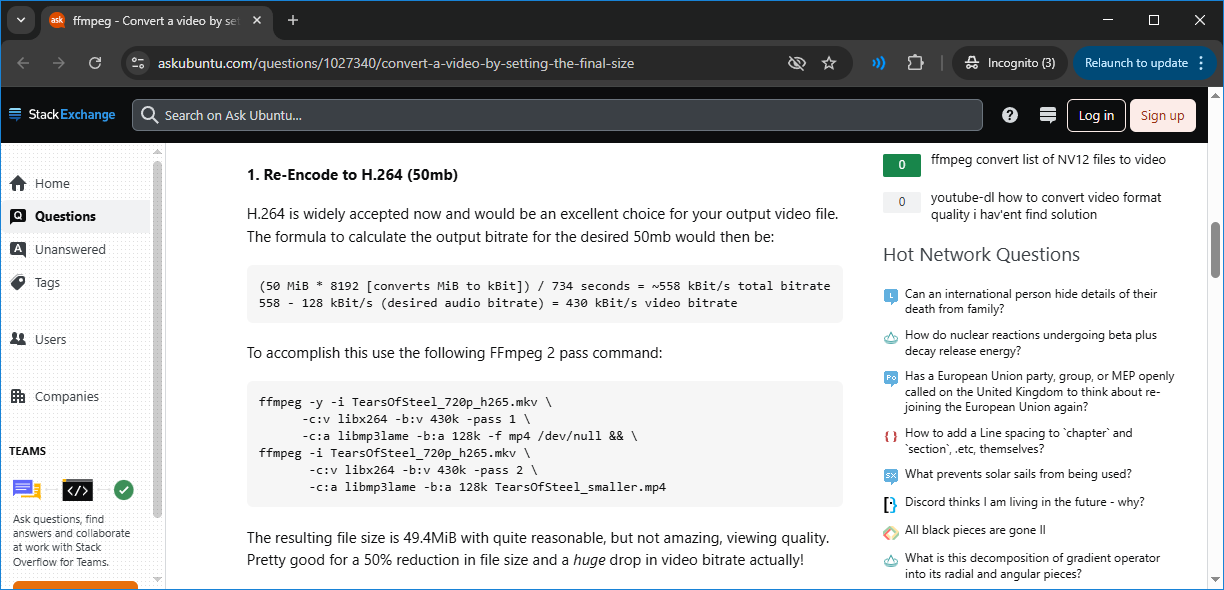
Task: Click the third-party cookies blocked eye icon
Action: pos(796,63)
